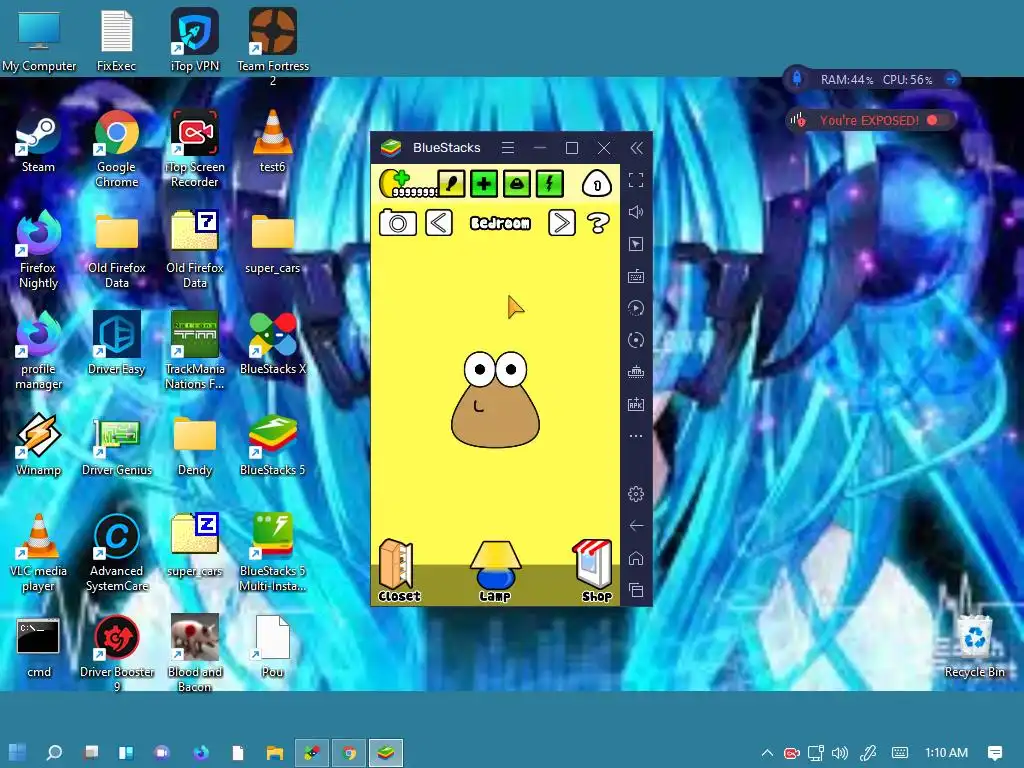Select the Team Fortress 2 shortcut

pyautogui.click(x=272, y=46)
